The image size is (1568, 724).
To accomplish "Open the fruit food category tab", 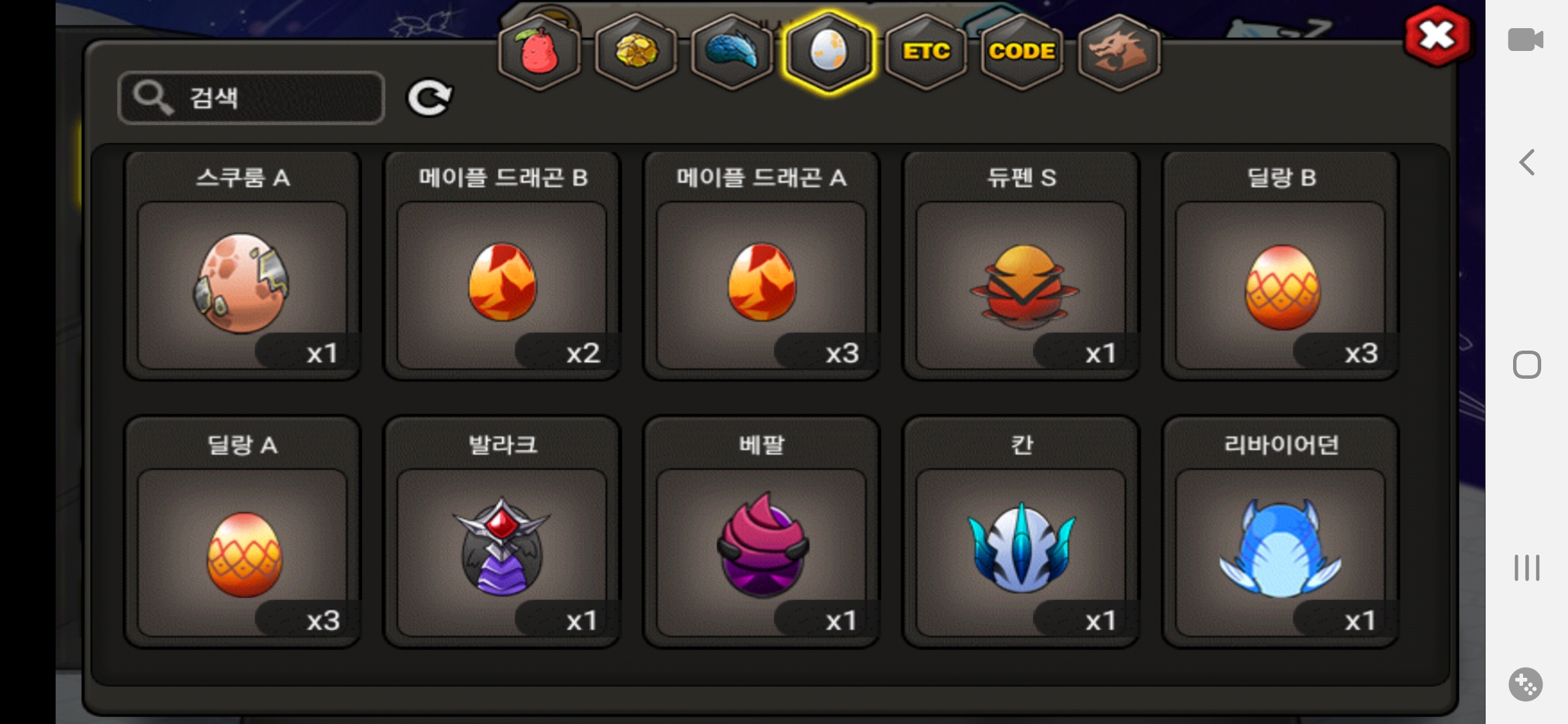I will pyautogui.click(x=539, y=52).
